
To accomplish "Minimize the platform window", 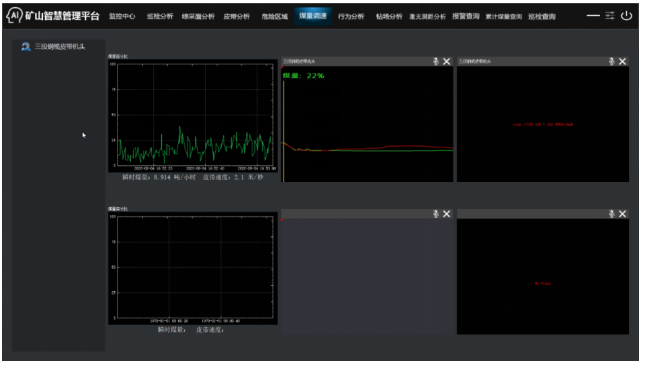I will click(593, 16).
